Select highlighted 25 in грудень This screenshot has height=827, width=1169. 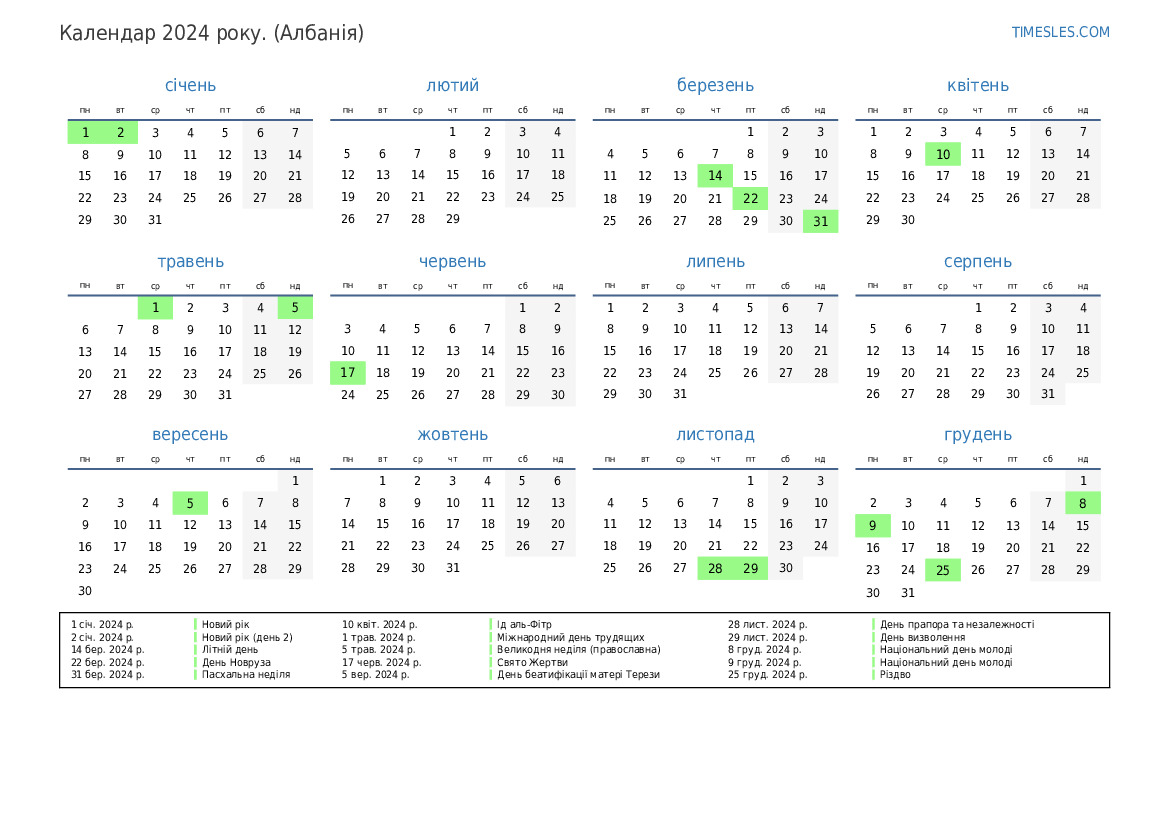pos(942,570)
